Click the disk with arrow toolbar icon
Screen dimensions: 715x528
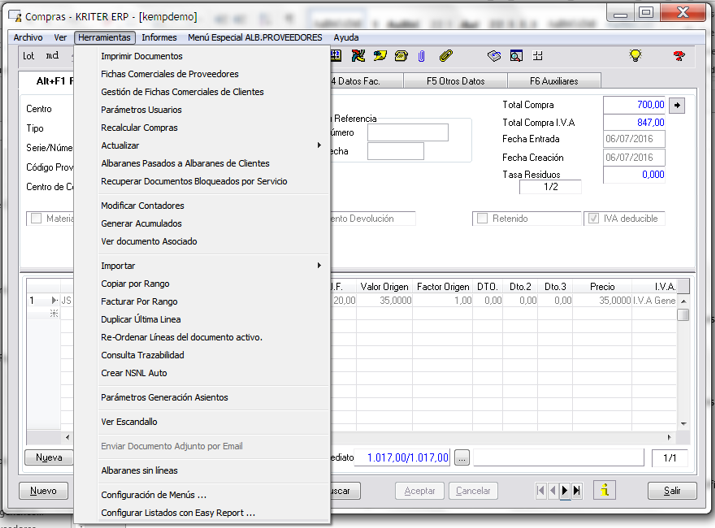click(x=494, y=56)
